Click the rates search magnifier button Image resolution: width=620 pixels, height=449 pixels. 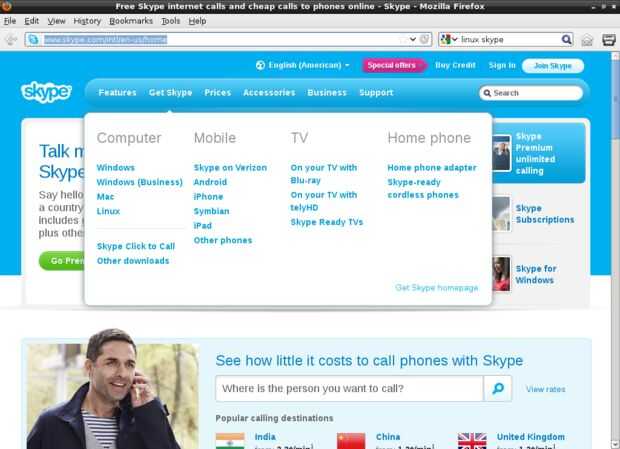(498, 389)
